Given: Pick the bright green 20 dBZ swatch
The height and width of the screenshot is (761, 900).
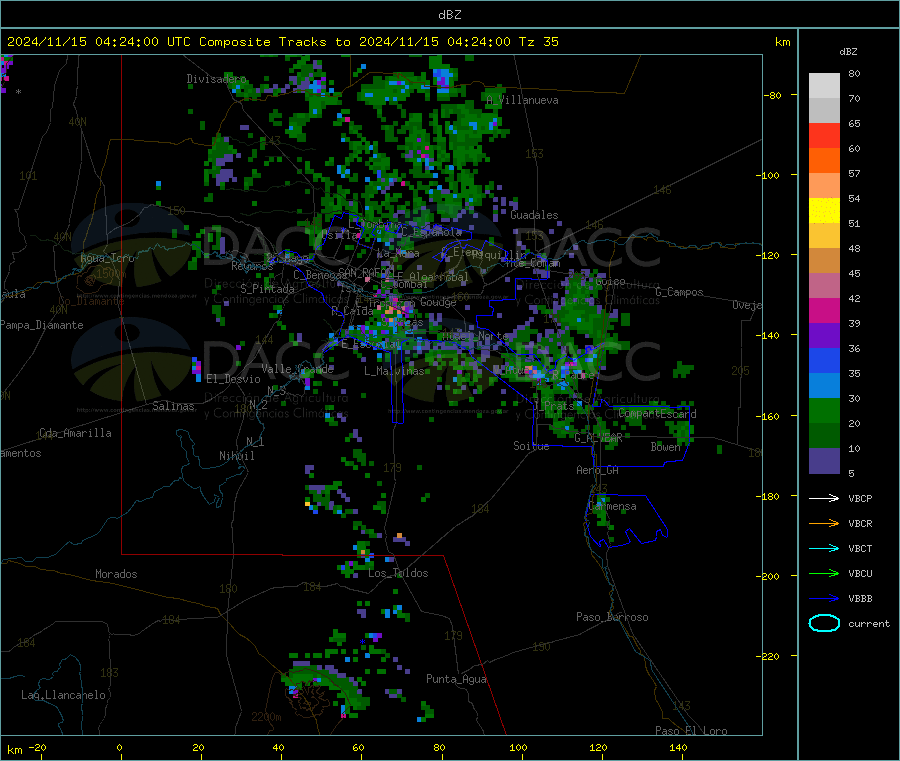Looking at the screenshot, I should tap(824, 410).
